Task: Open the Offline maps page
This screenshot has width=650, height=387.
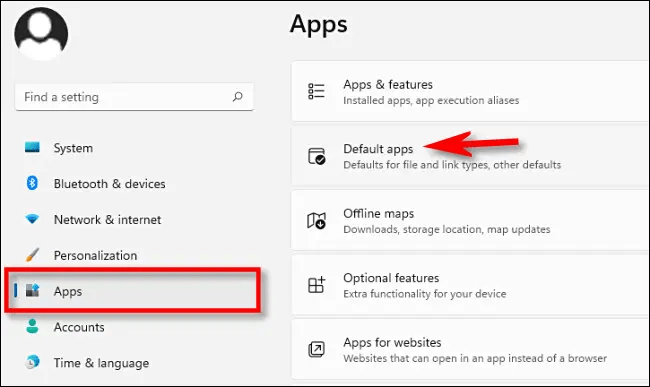Action: click(x=470, y=220)
